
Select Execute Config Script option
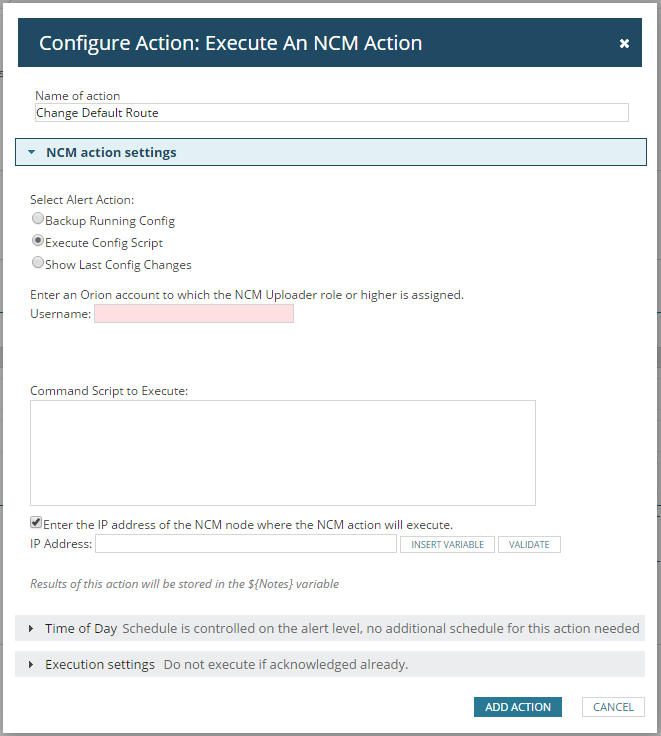(x=38, y=241)
